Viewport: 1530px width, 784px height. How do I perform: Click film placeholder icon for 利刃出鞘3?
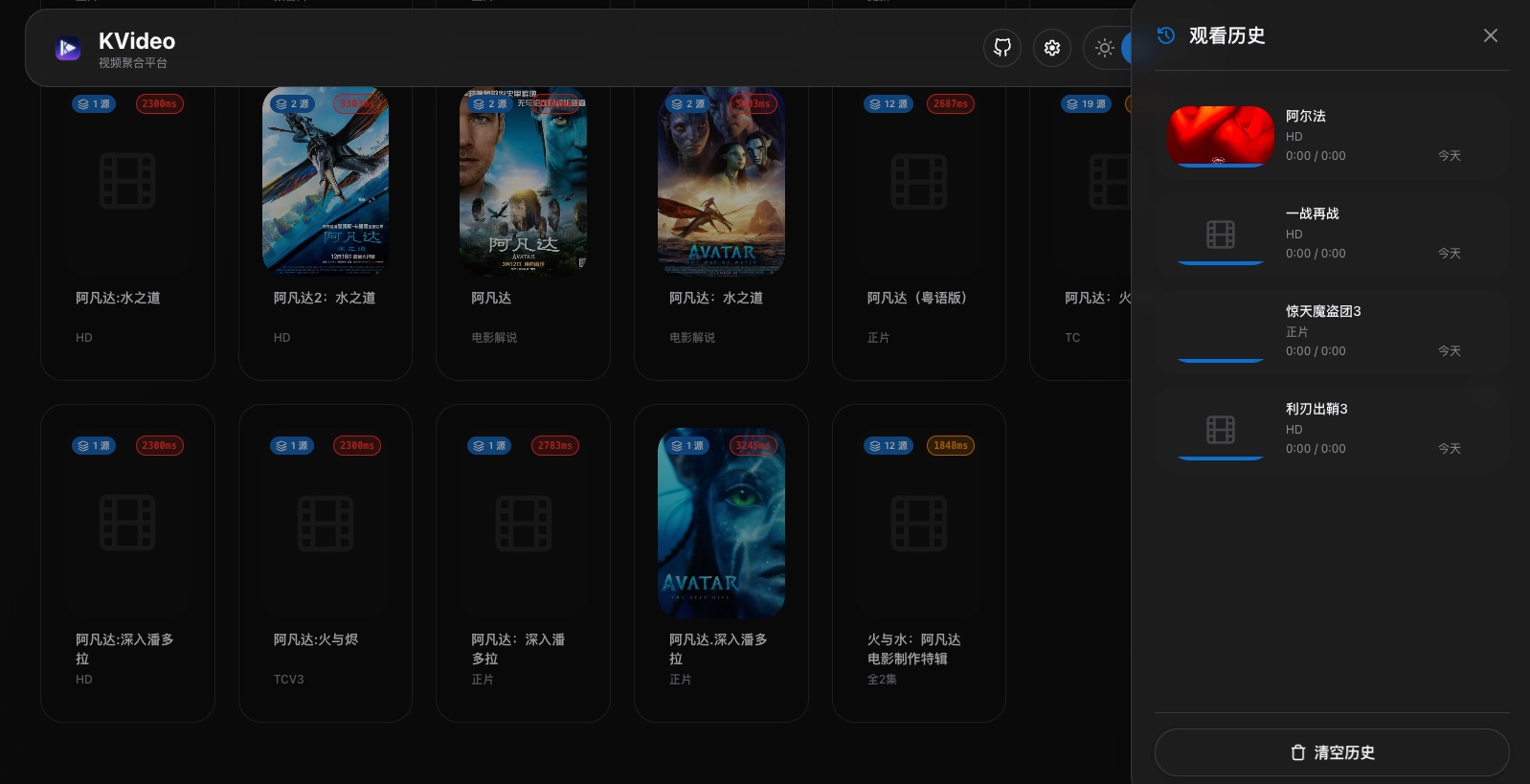point(1221,430)
